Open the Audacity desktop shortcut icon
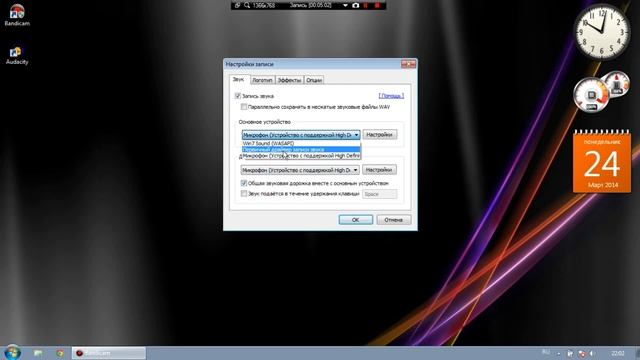 [17, 56]
